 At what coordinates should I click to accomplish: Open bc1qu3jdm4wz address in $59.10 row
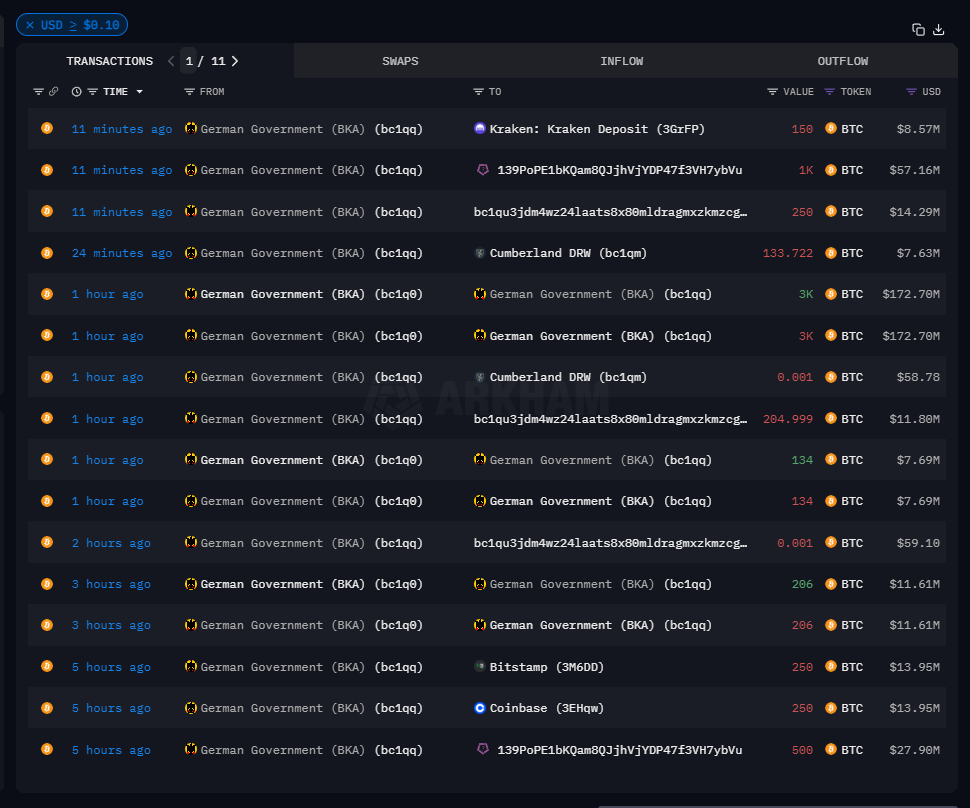[x=610, y=543]
